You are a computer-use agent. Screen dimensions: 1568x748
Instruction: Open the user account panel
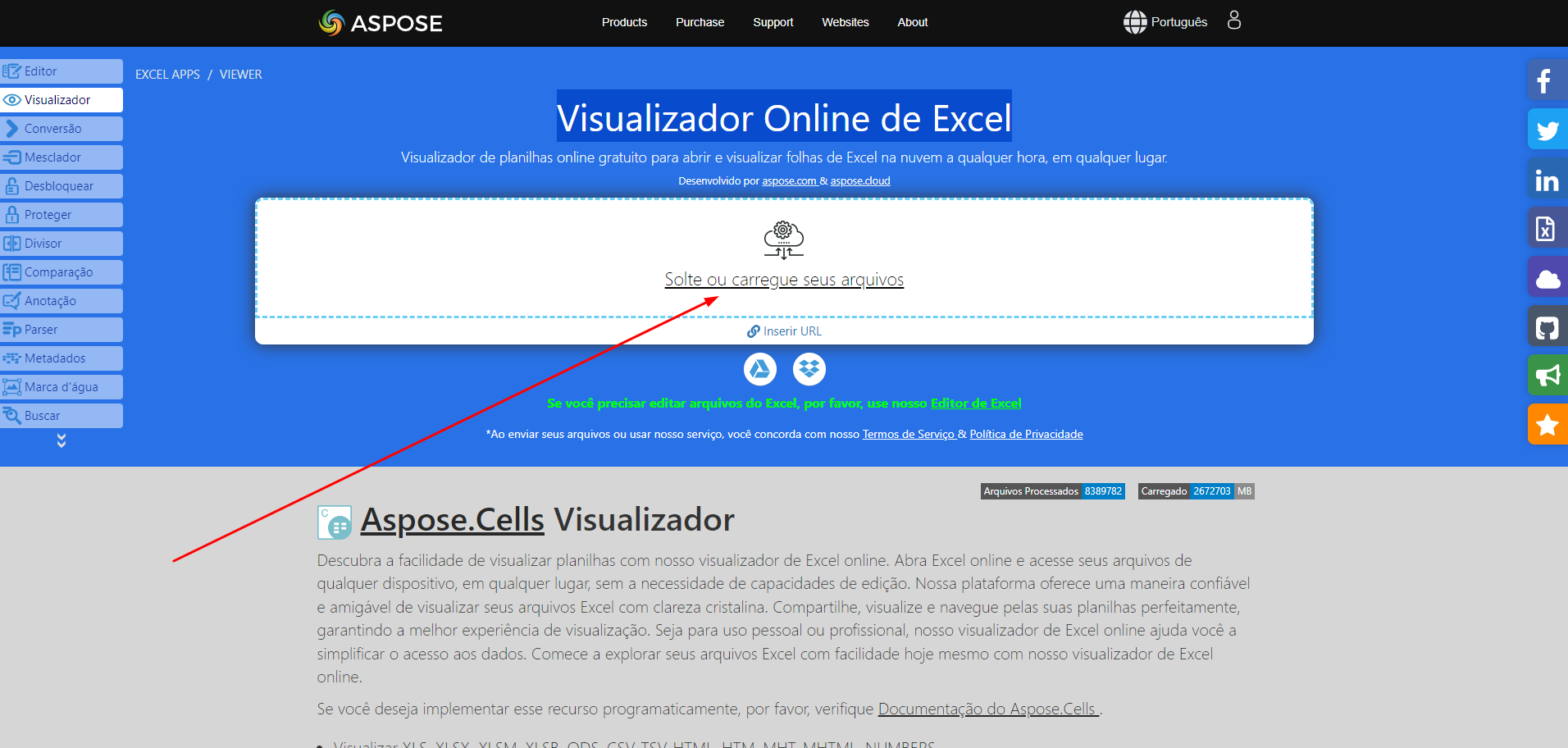click(x=1233, y=20)
